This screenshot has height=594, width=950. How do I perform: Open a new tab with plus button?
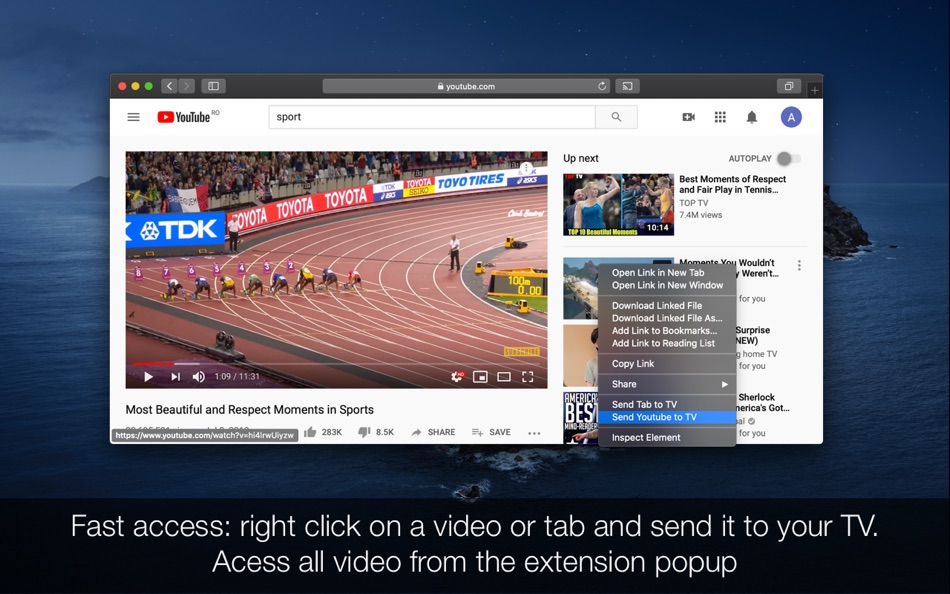(814, 90)
